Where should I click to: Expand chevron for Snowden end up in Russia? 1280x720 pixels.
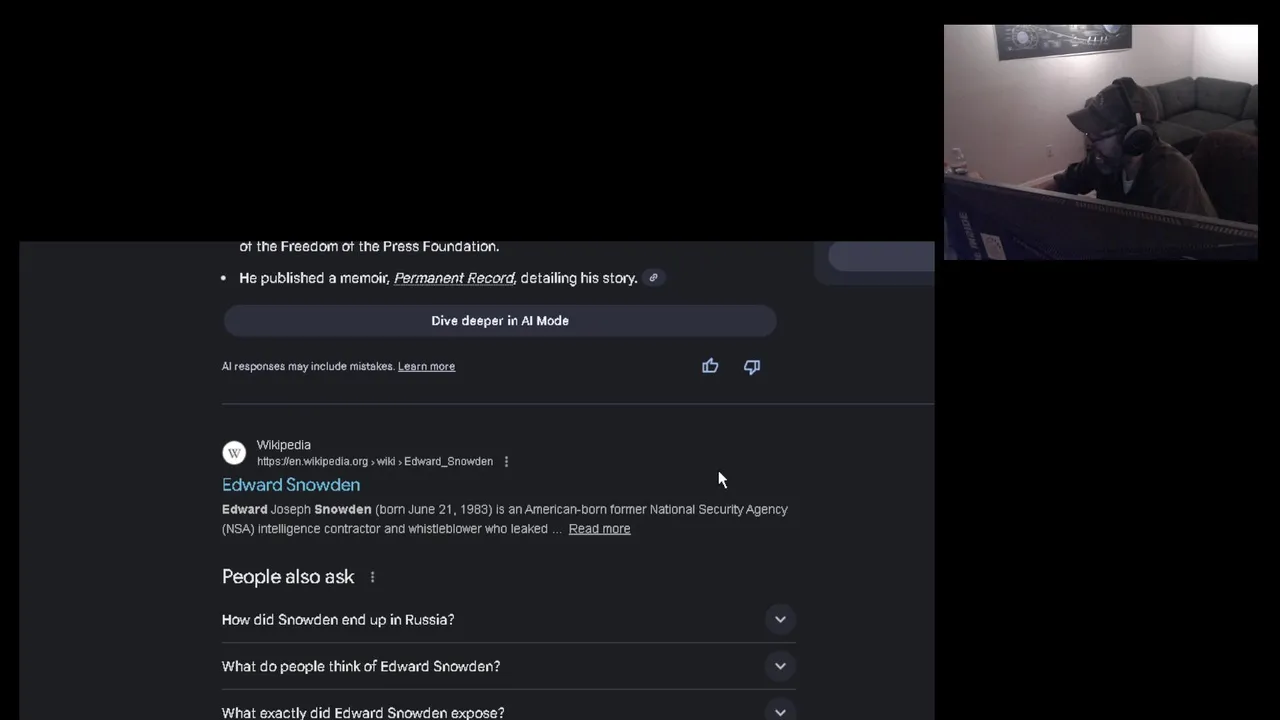pyautogui.click(x=780, y=620)
